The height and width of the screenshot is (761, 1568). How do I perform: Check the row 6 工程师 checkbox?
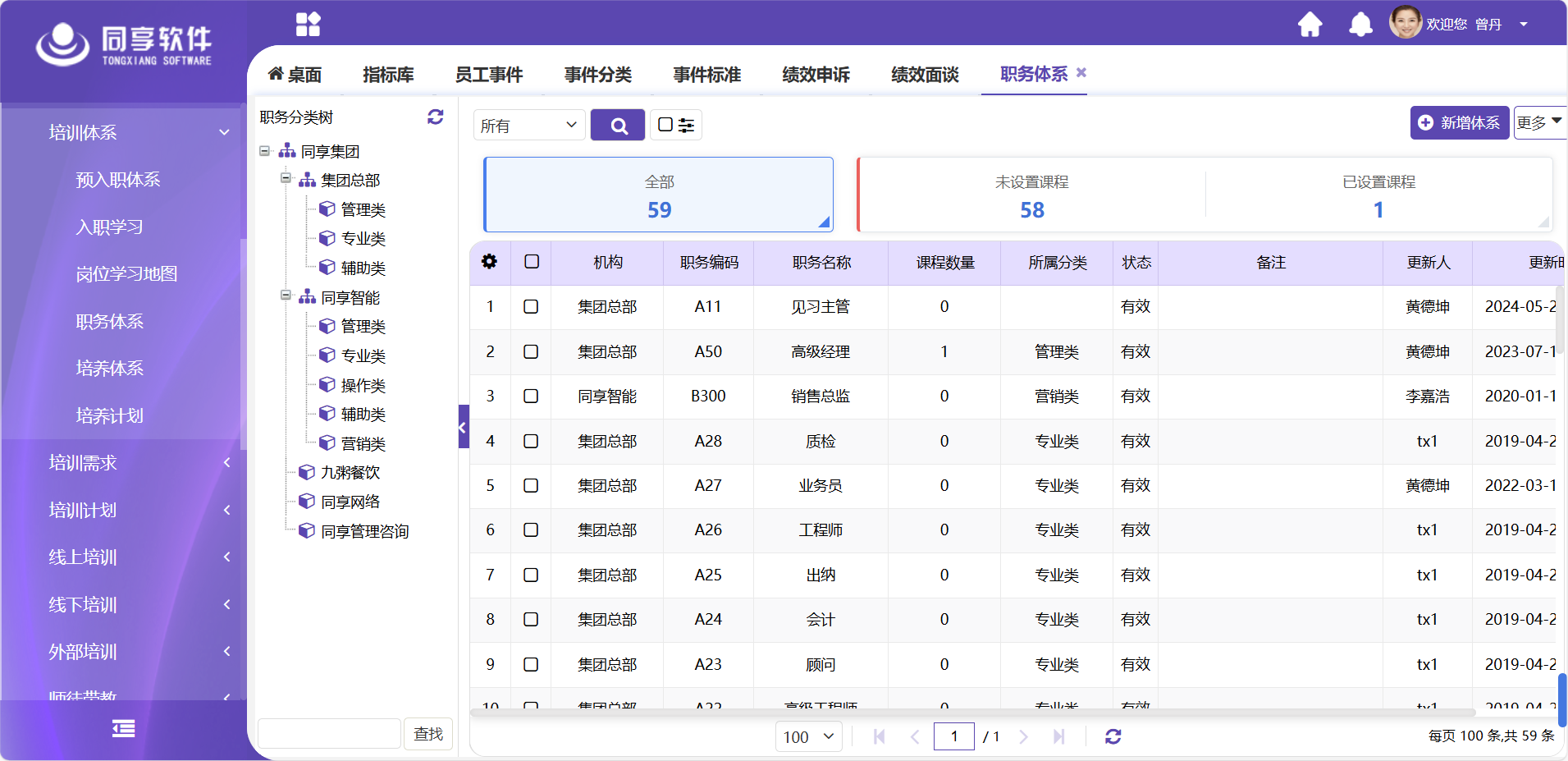tap(531, 530)
